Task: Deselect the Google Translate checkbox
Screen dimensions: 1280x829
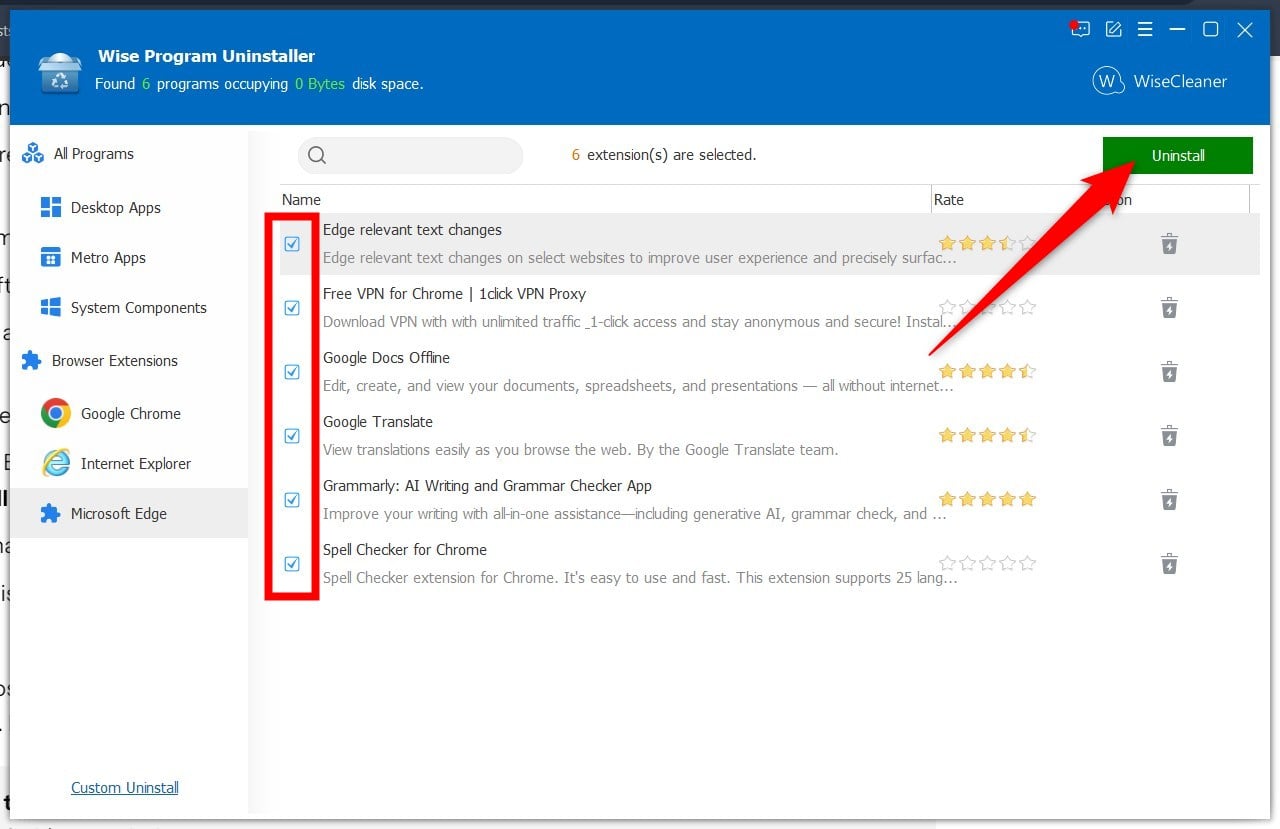Action: [292, 436]
